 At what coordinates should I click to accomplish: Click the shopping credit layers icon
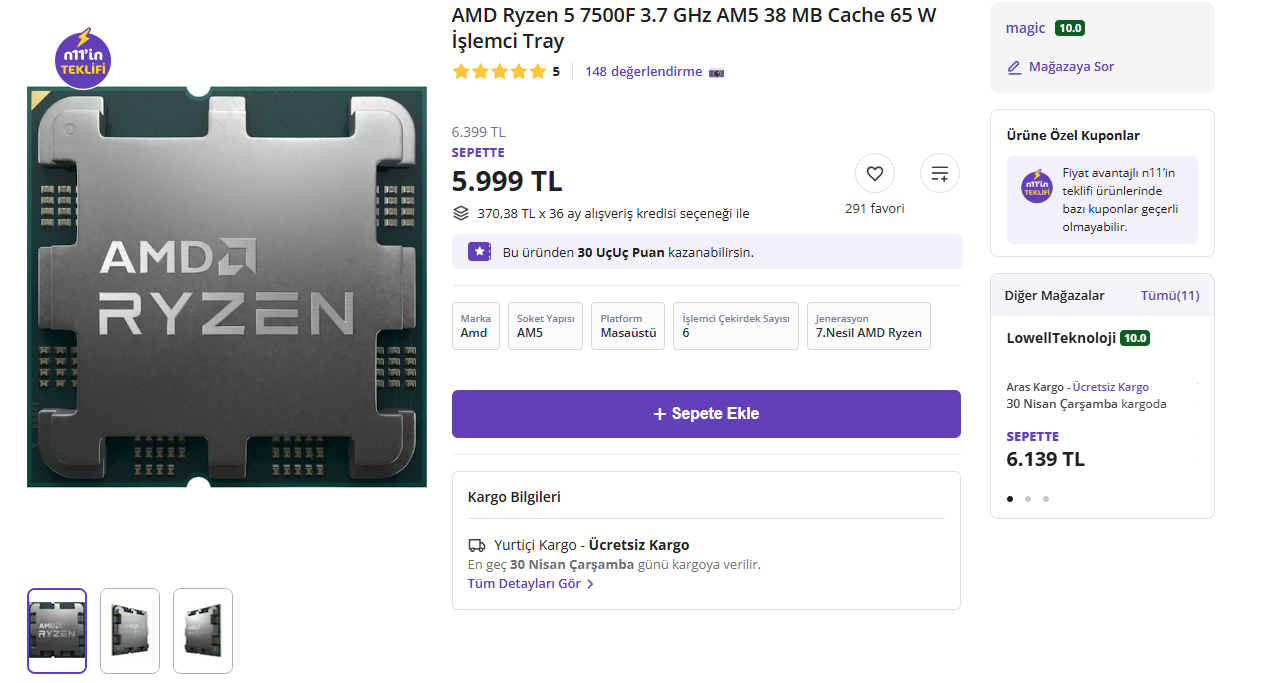point(461,213)
